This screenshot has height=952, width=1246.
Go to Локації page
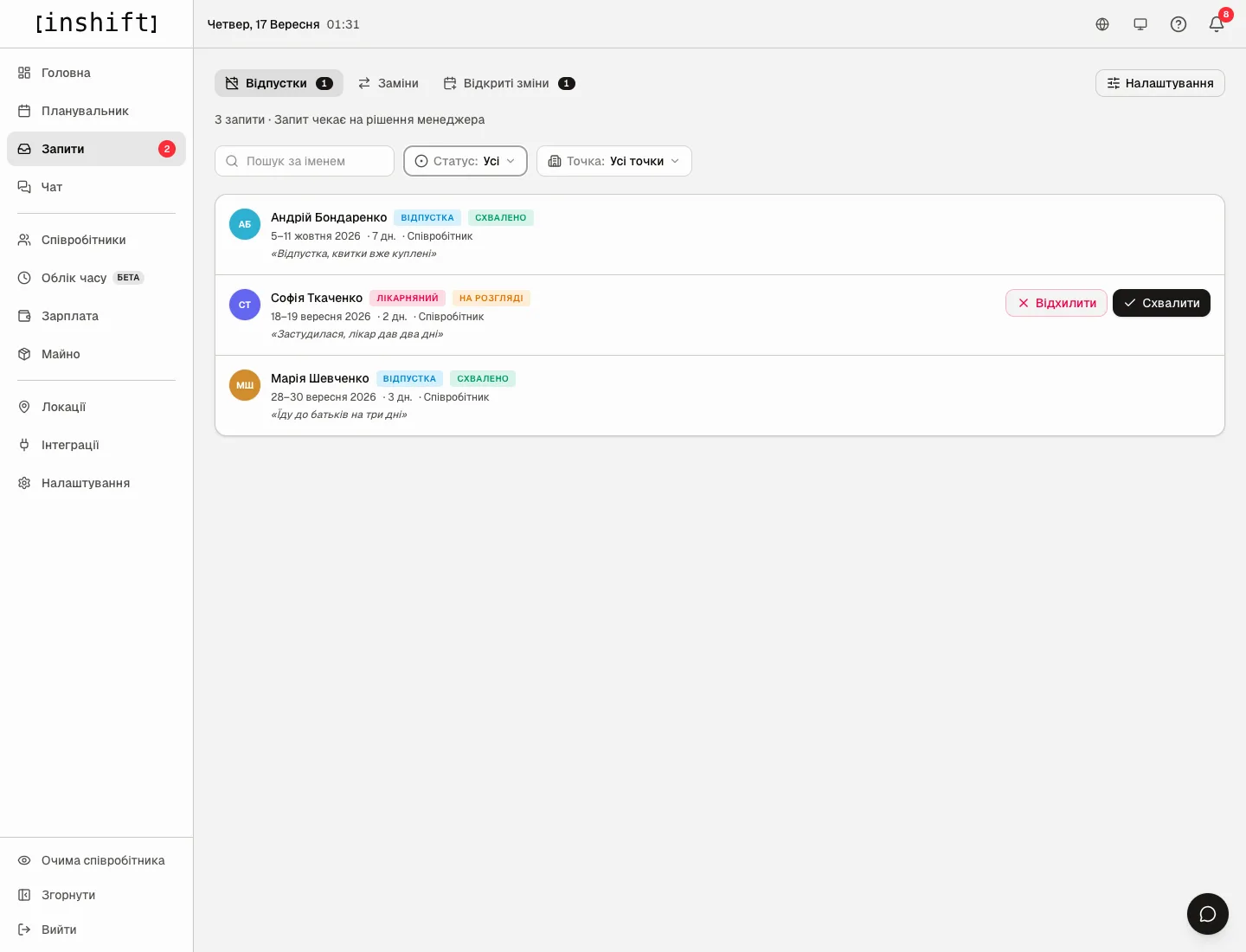[96, 407]
